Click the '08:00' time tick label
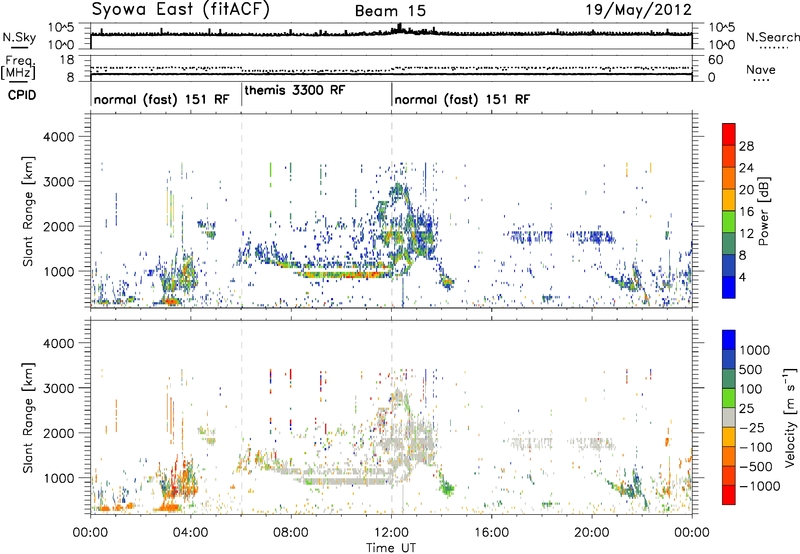The height and width of the screenshot is (554, 800). coord(290,533)
